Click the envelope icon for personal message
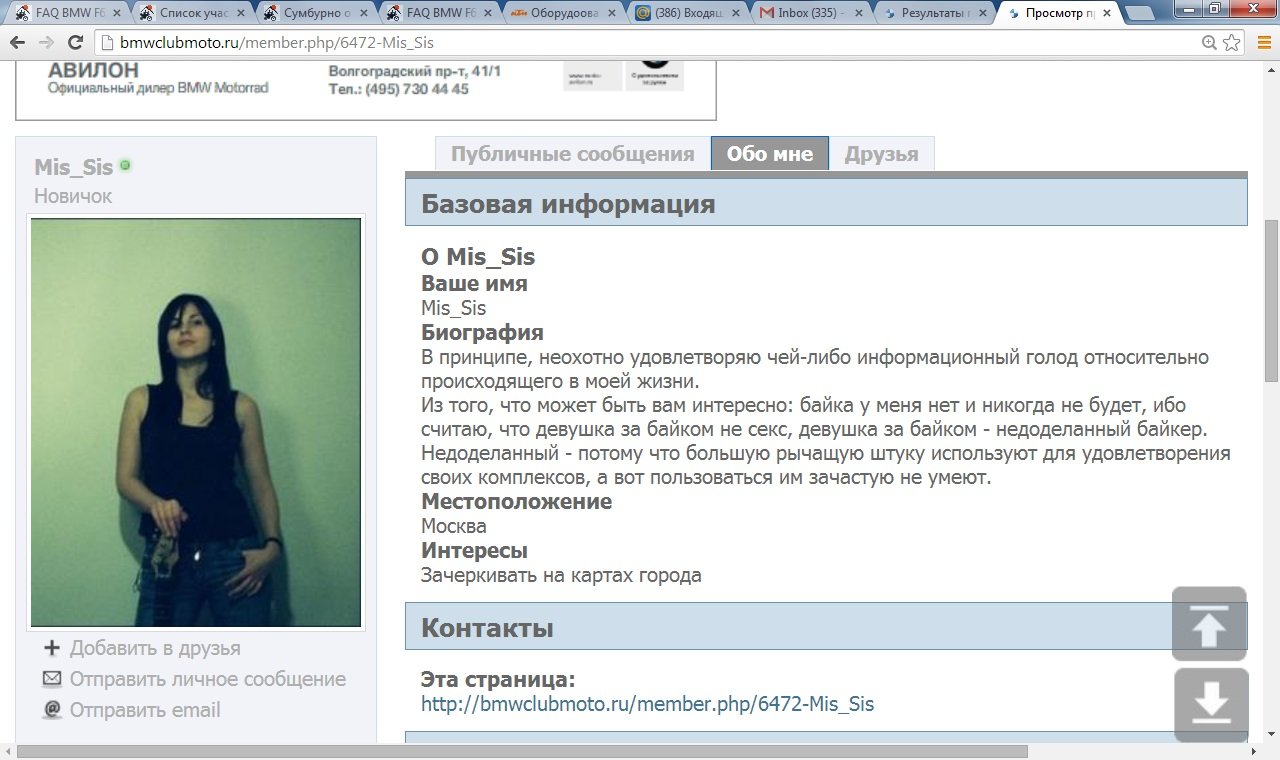The width and height of the screenshot is (1280, 760). pyautogui.click(x=52, y=679)
